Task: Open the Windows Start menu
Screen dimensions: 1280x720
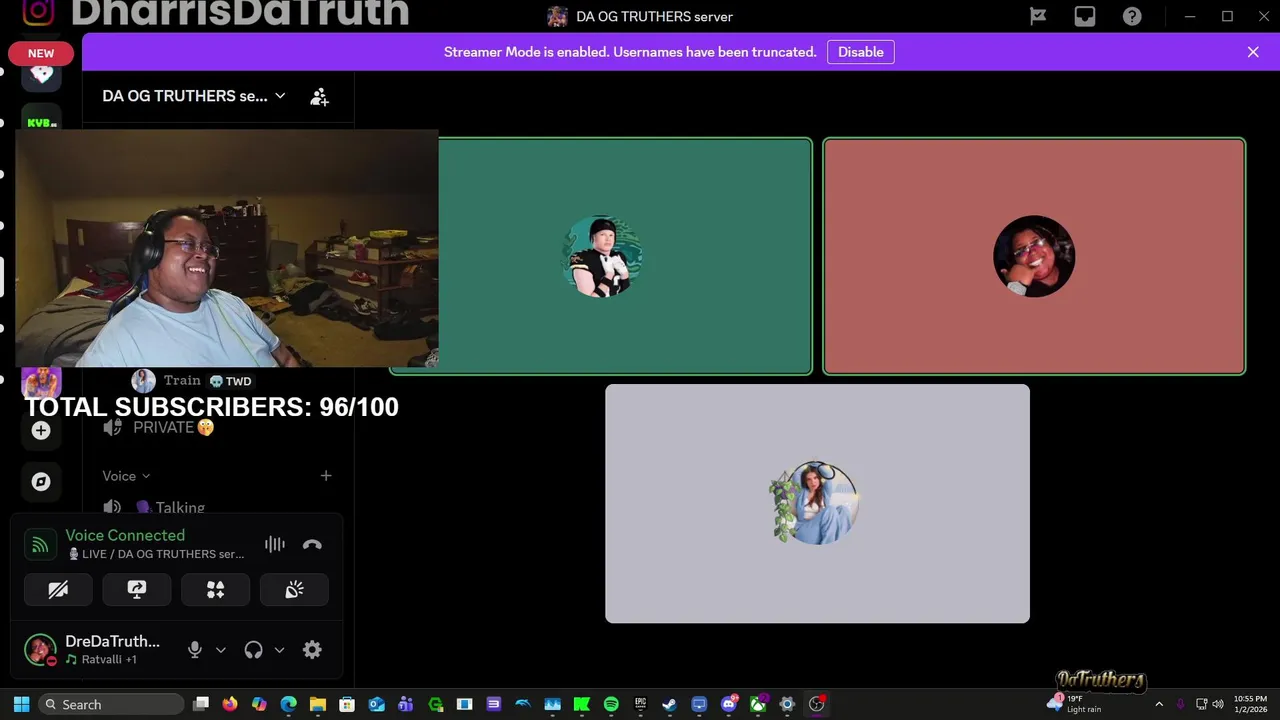Action: (21, 704)
